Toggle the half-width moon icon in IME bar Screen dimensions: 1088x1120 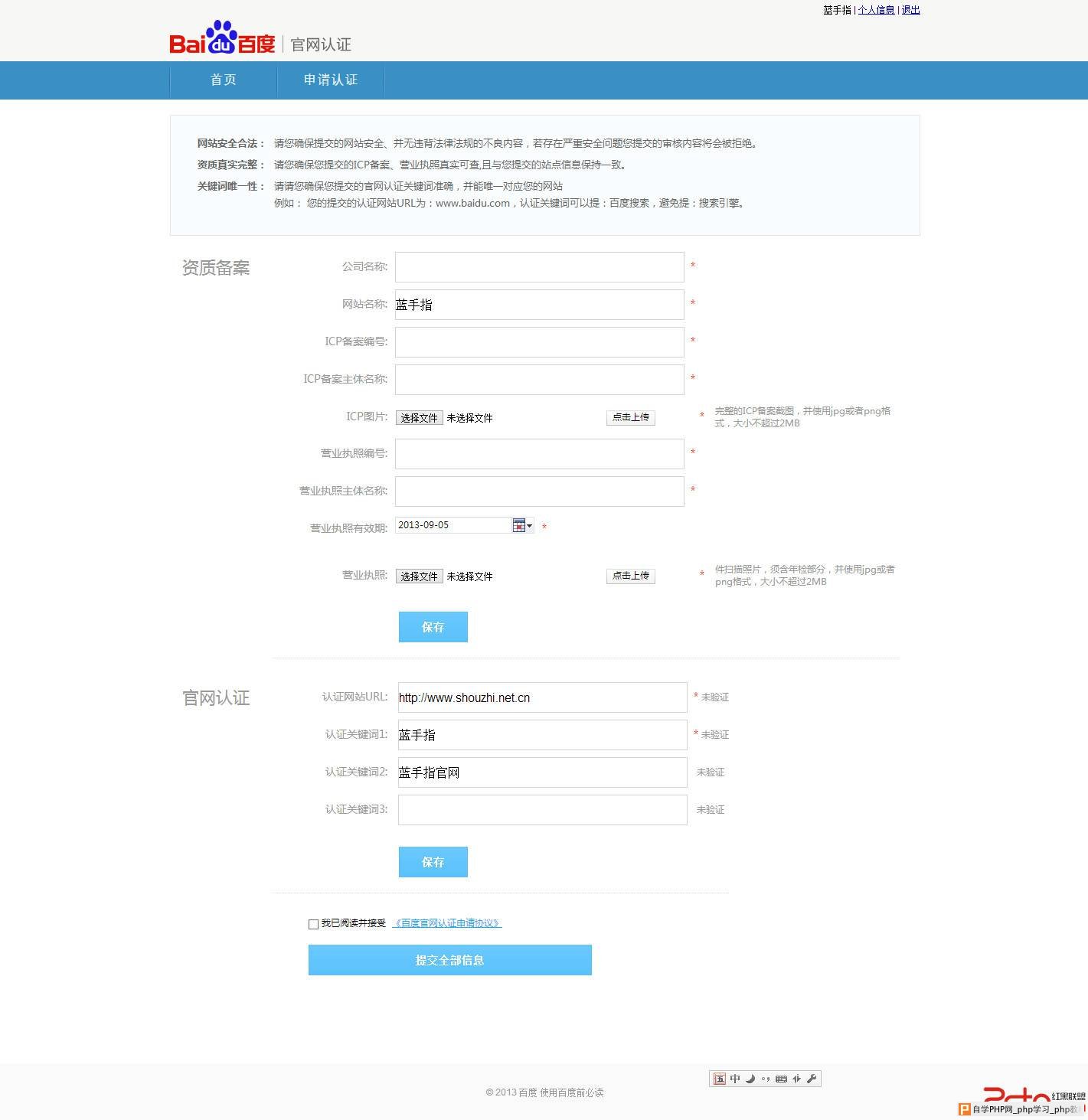[750, 1079]
